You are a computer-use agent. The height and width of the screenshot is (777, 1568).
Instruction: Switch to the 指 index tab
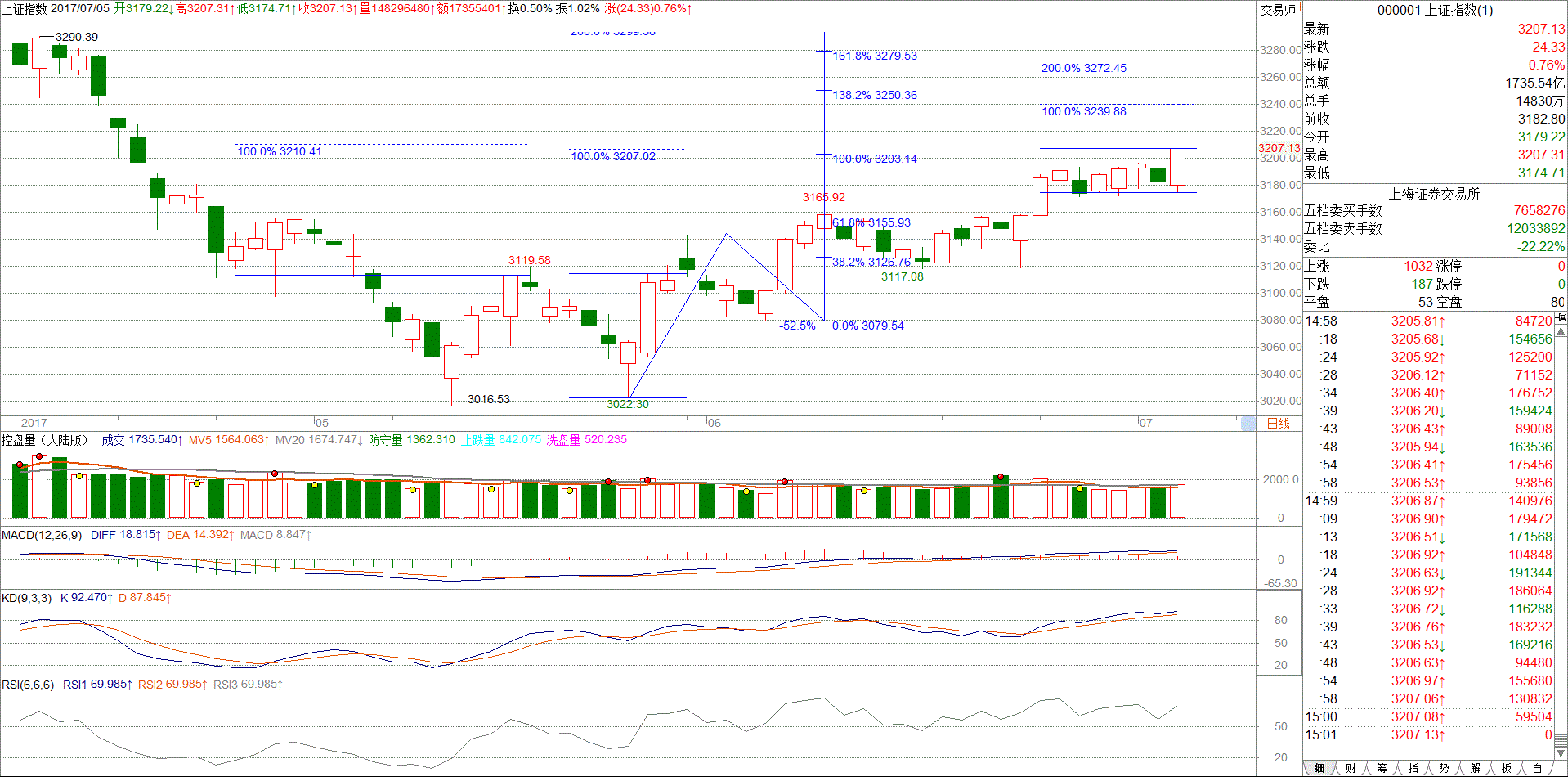pyautogui.click(x=1413, y=768)
